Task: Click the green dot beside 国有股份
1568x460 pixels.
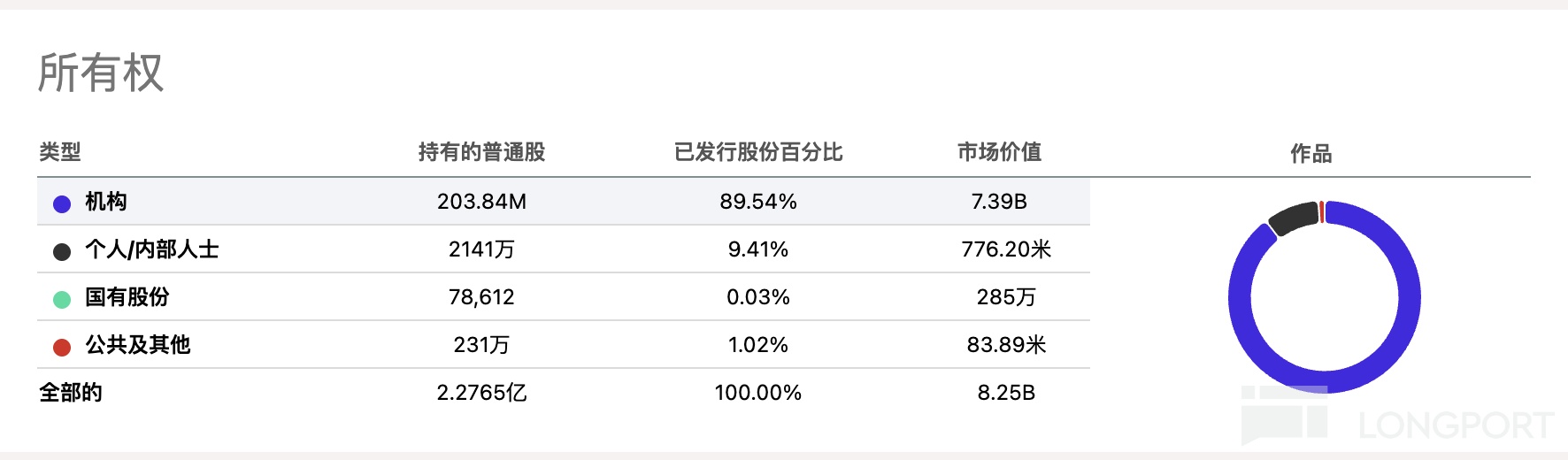Action: (62, 300)
